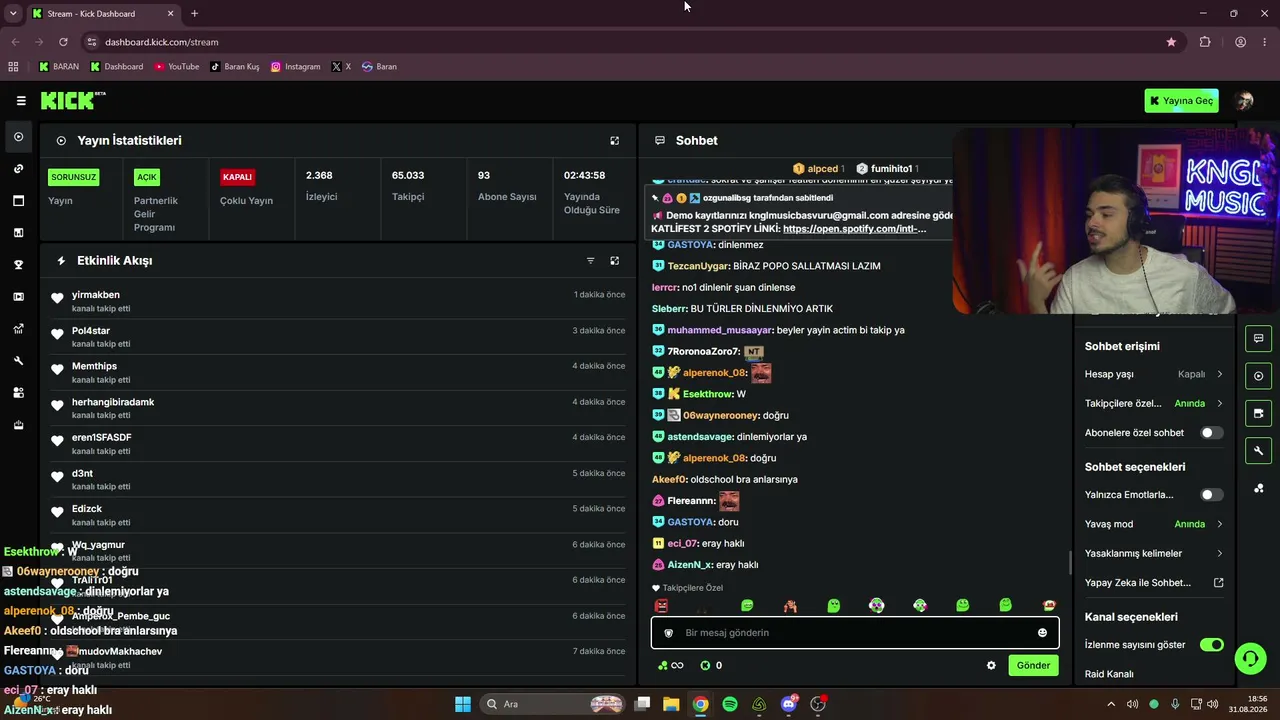Click the Kick logo

pyautogui.click(x=73, y=100)
